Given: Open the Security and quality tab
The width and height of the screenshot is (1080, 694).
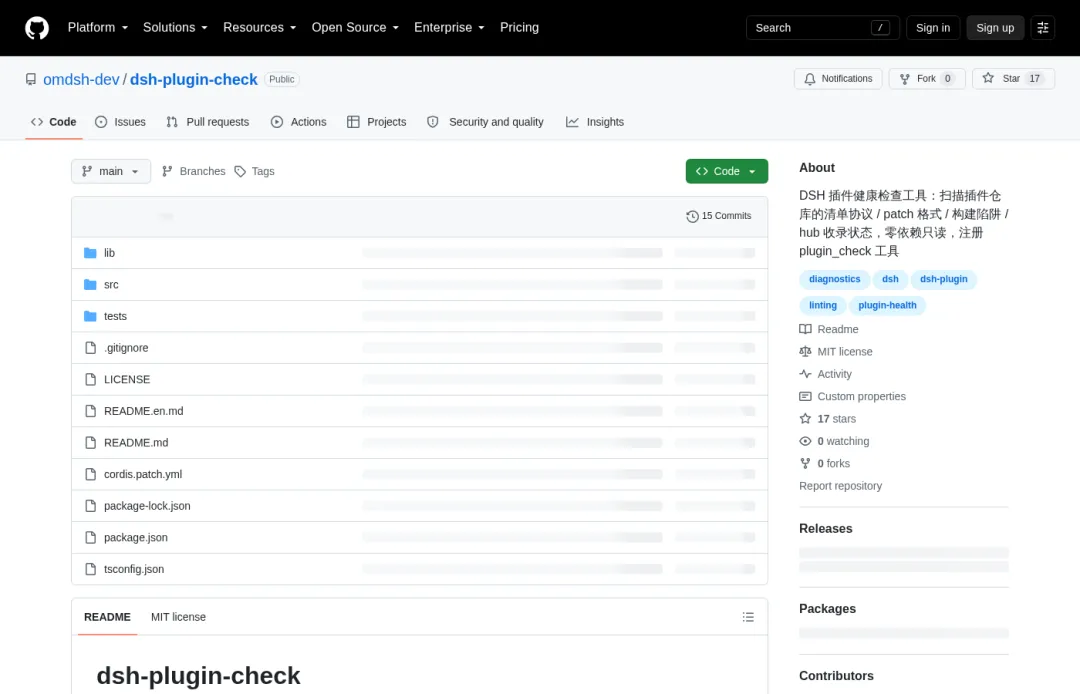Looking at the screenshot, I should click(x=486, y=122).
